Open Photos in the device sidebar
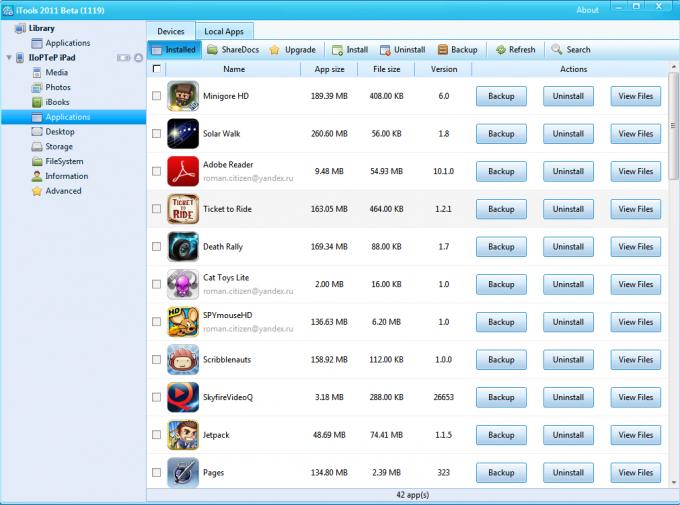 (x=58, y=87)
